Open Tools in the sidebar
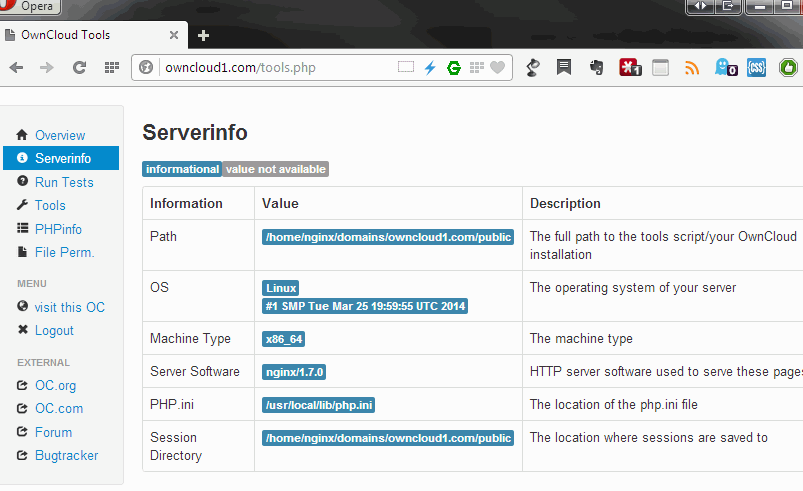 click(50, 205)
